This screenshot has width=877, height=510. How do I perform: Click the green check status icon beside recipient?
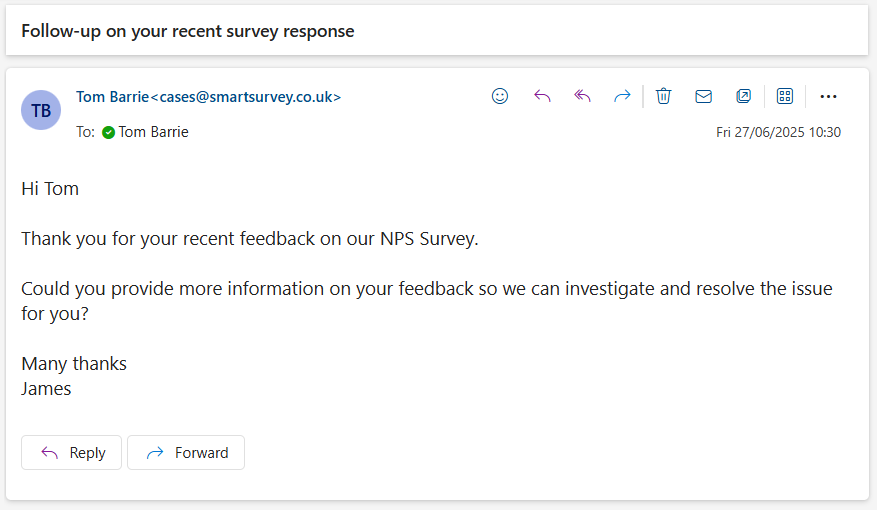click(109, 133)
